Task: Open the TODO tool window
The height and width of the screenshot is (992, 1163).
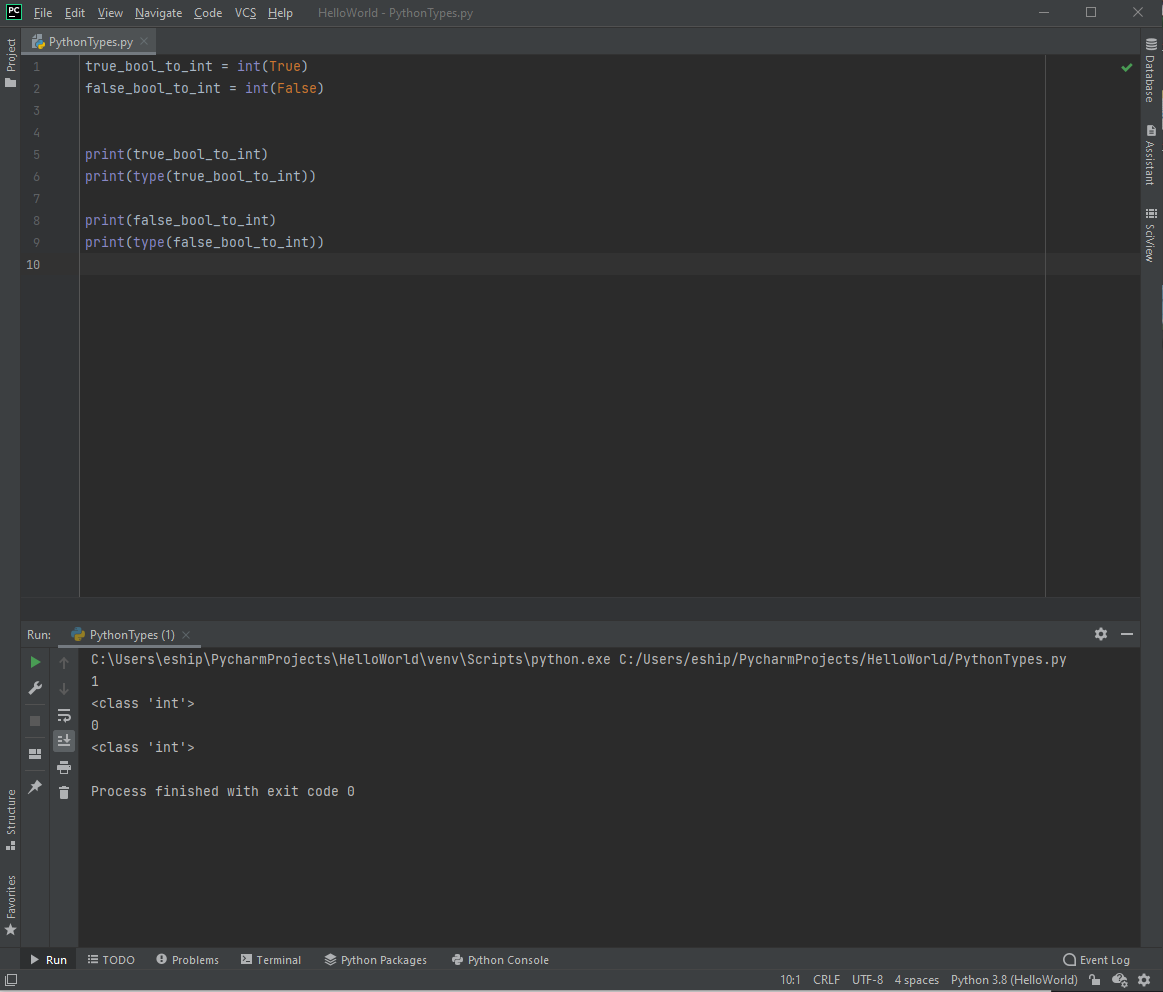Action: pos(111,959)
